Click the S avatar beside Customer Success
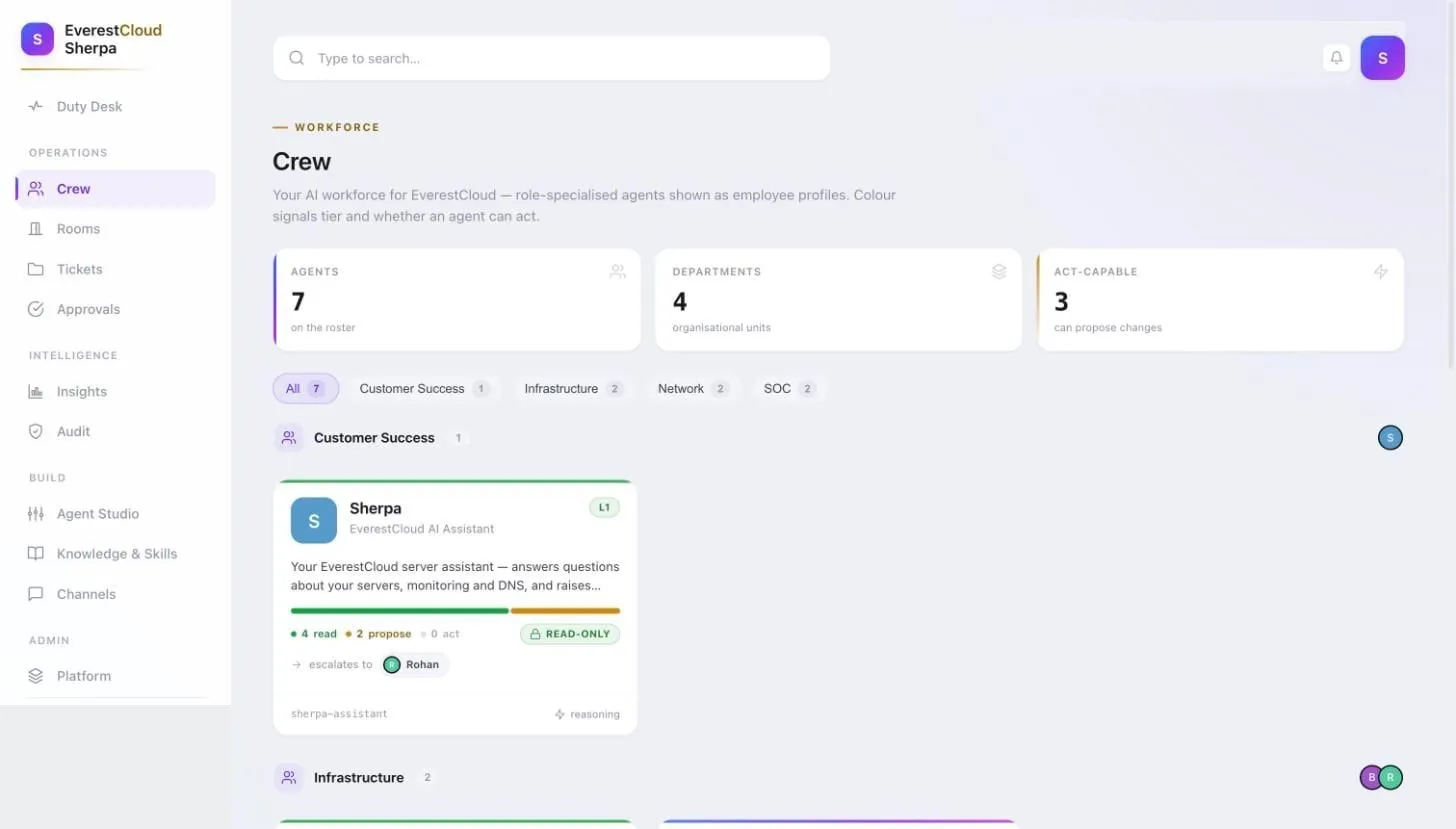 click(x=1390, y=437)
